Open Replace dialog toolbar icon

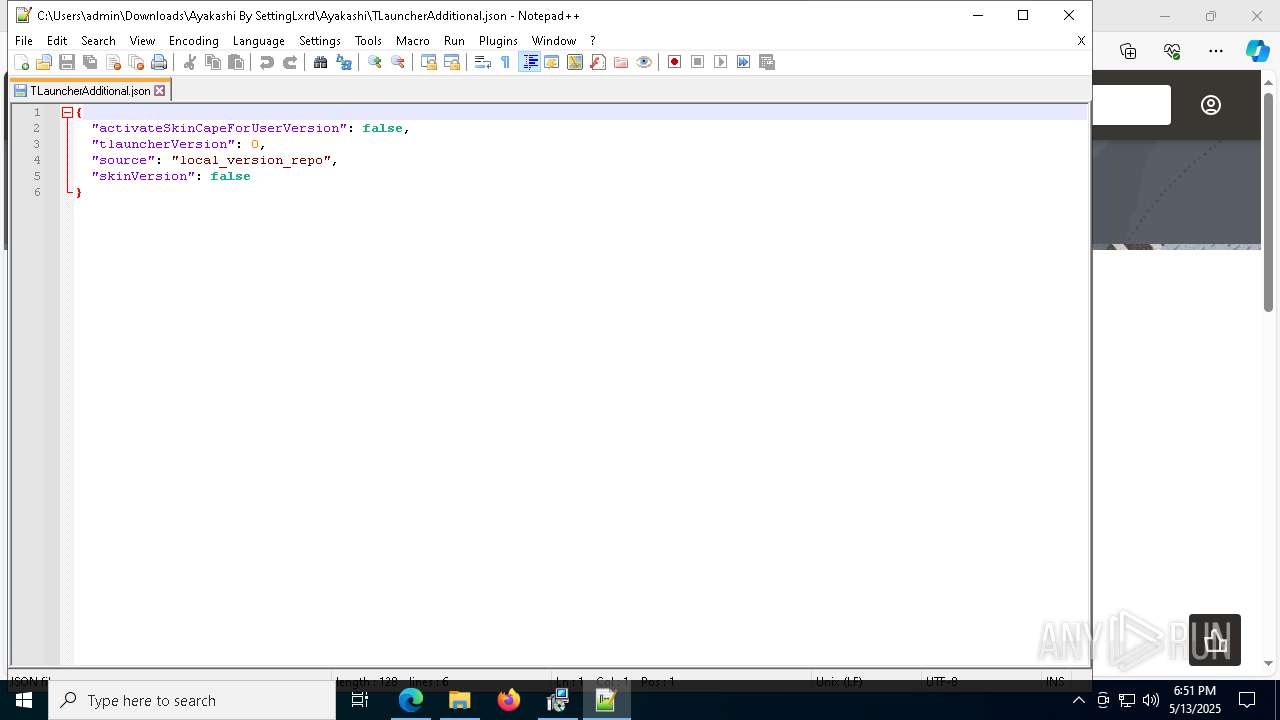tap(344, 62)
